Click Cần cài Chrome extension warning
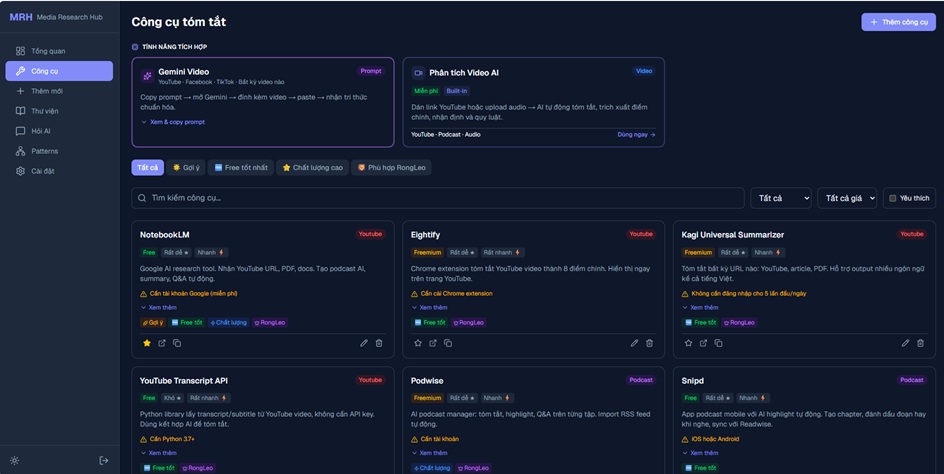944x474 pixels. pyautogui.click(x=456, y=293)
